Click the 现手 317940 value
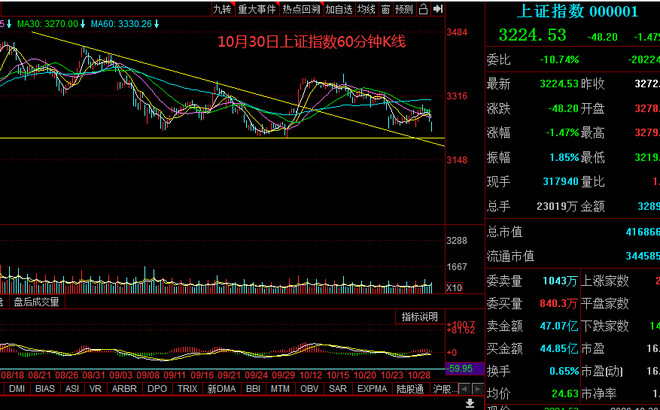660x410 pixels. click(x=561, y=182)
